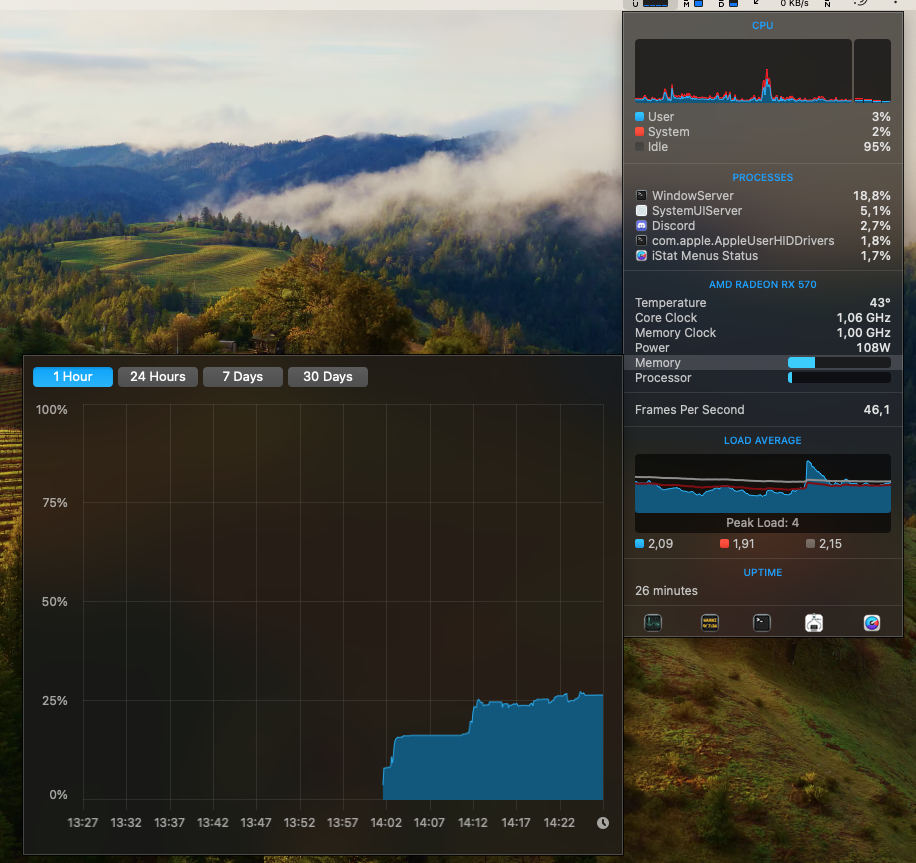Image resolution: width=916 pixels, height=863 pixels.
Task: Launch Console from the bottom shortcut bar
Action: point(710,622)
